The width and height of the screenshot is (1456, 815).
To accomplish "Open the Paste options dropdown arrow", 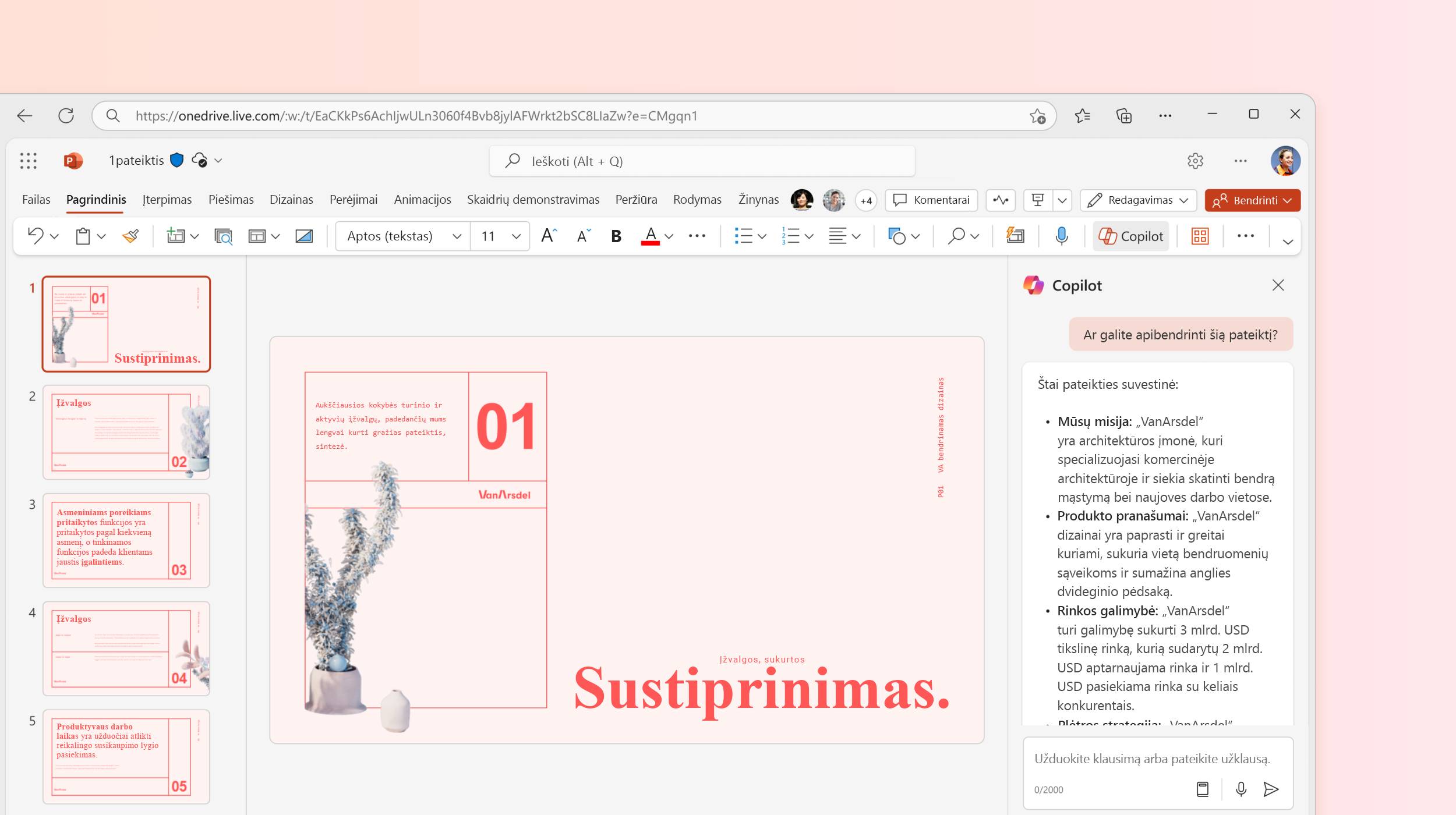I will click(x=101, y=236).
